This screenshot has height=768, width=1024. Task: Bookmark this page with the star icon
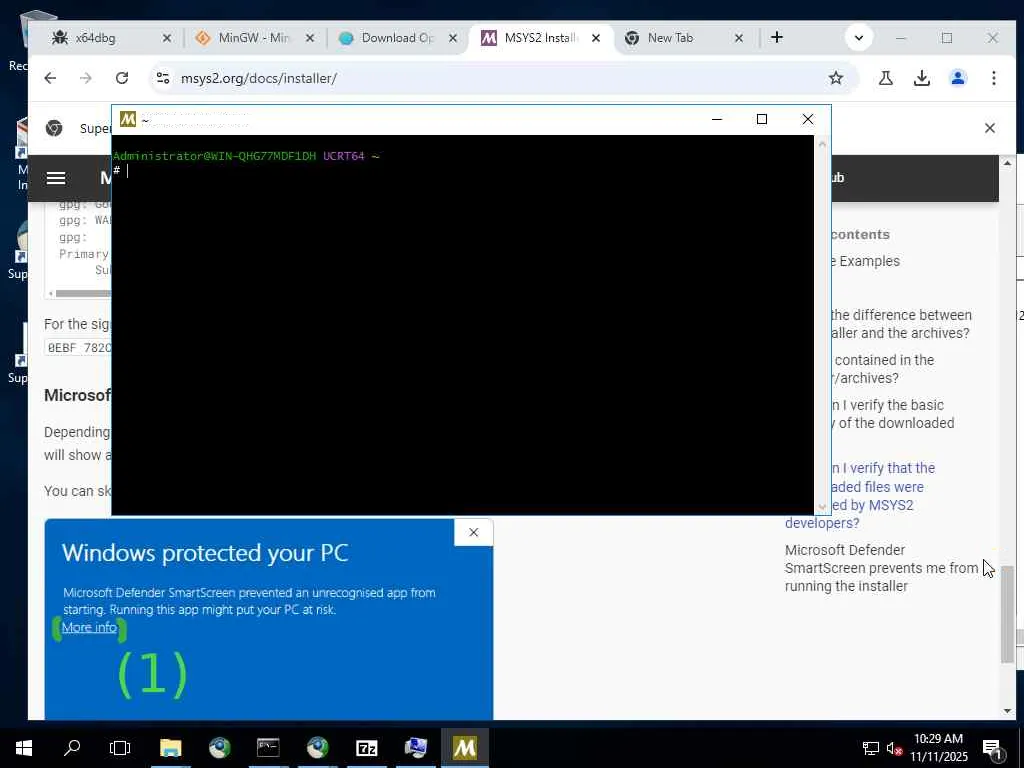[835, 78]
